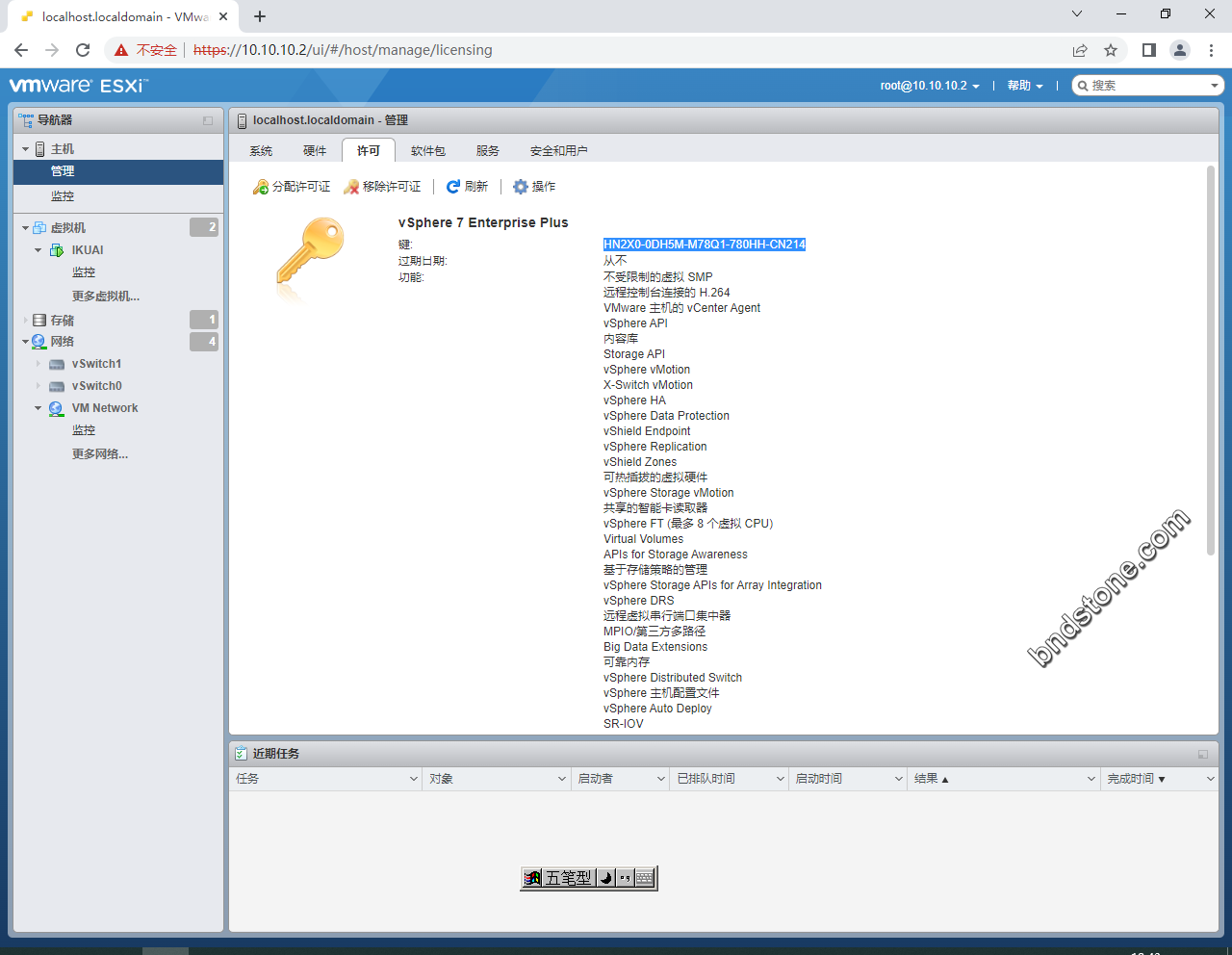Click the Assign License key icon
Screen dimensions: 1232x955
click(x=261, y=187)
